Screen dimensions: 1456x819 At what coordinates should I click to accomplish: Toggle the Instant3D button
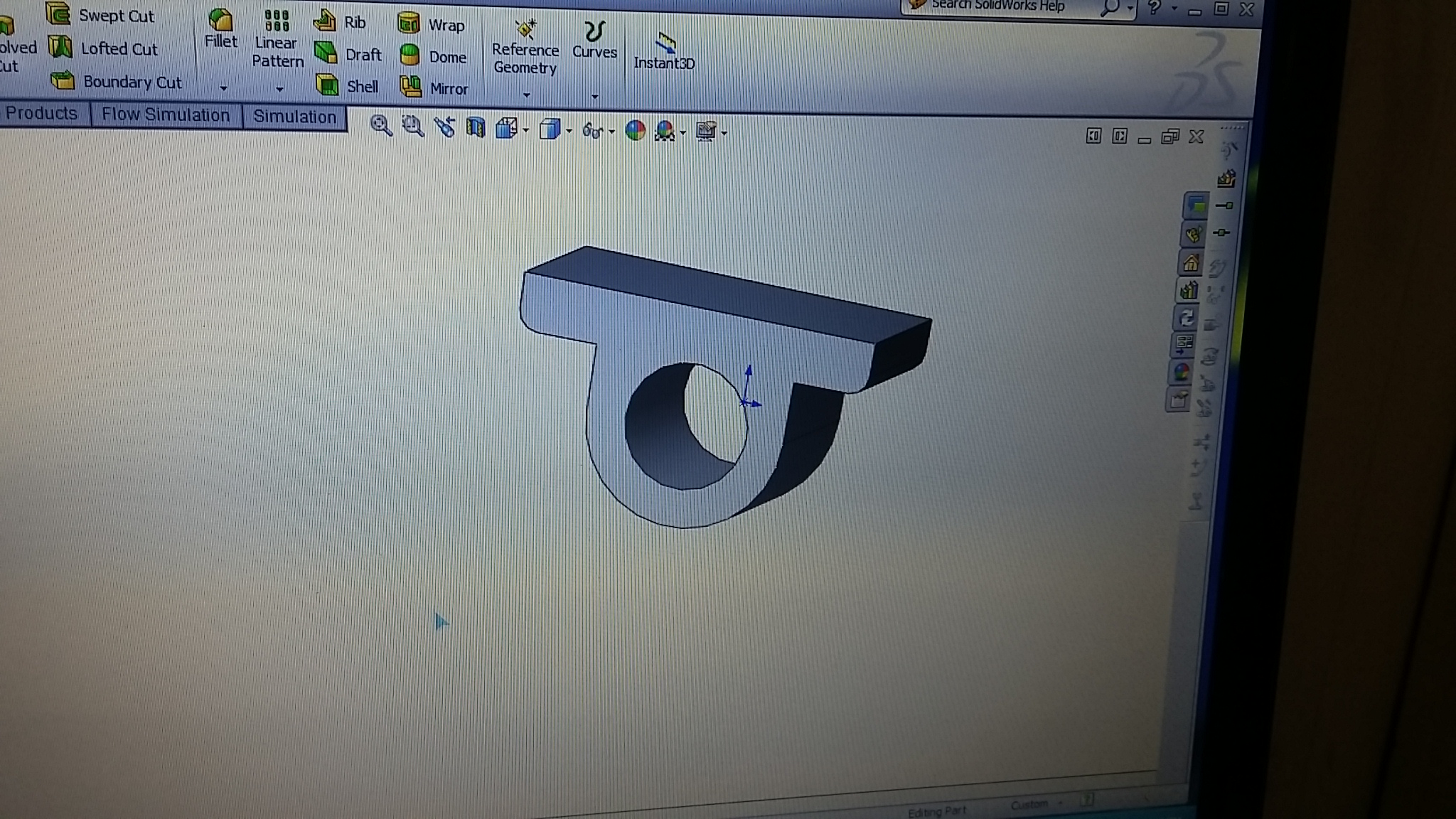[x=664, y=51]
